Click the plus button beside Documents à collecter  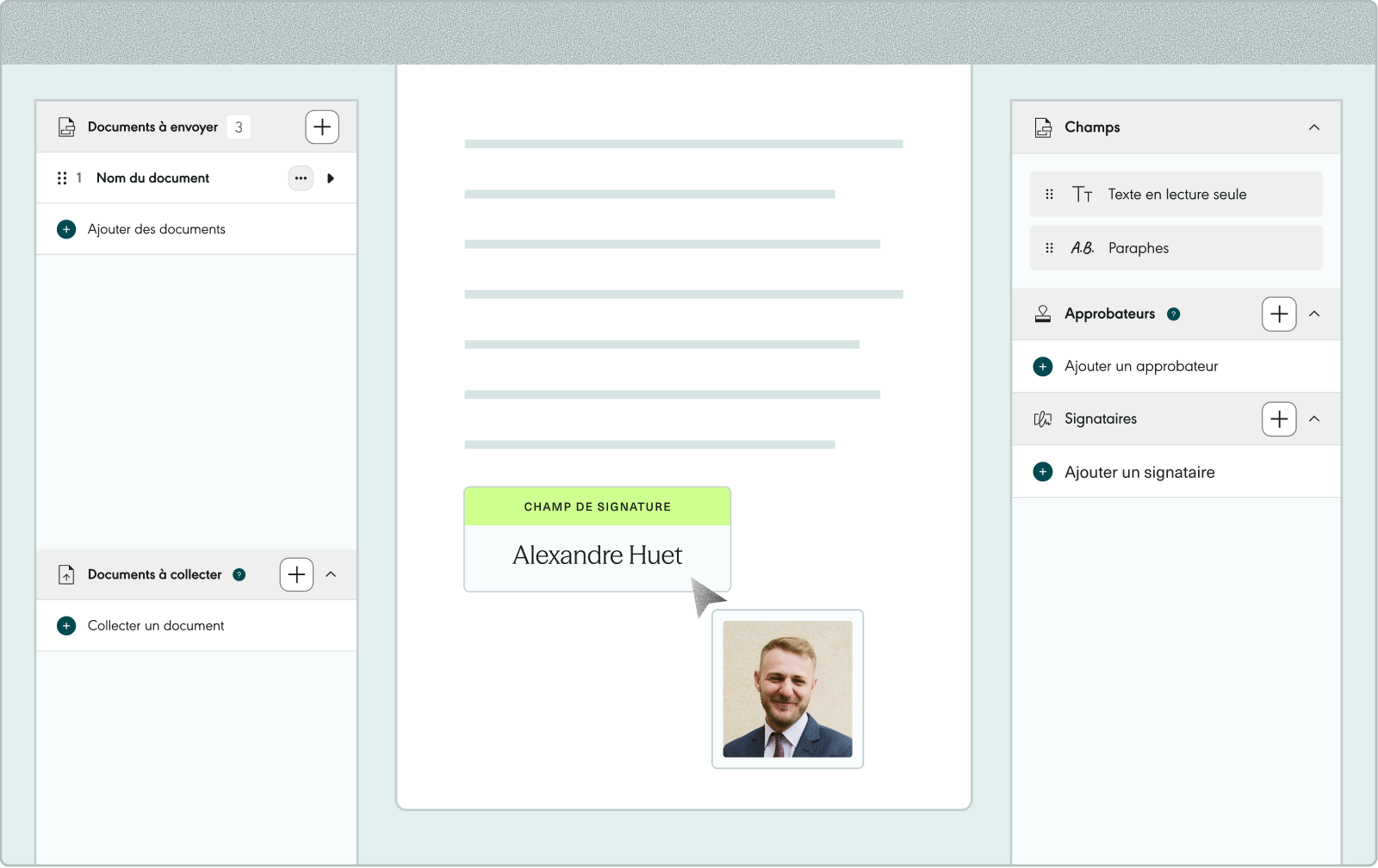pyautogui.click(x=296, y=574)
